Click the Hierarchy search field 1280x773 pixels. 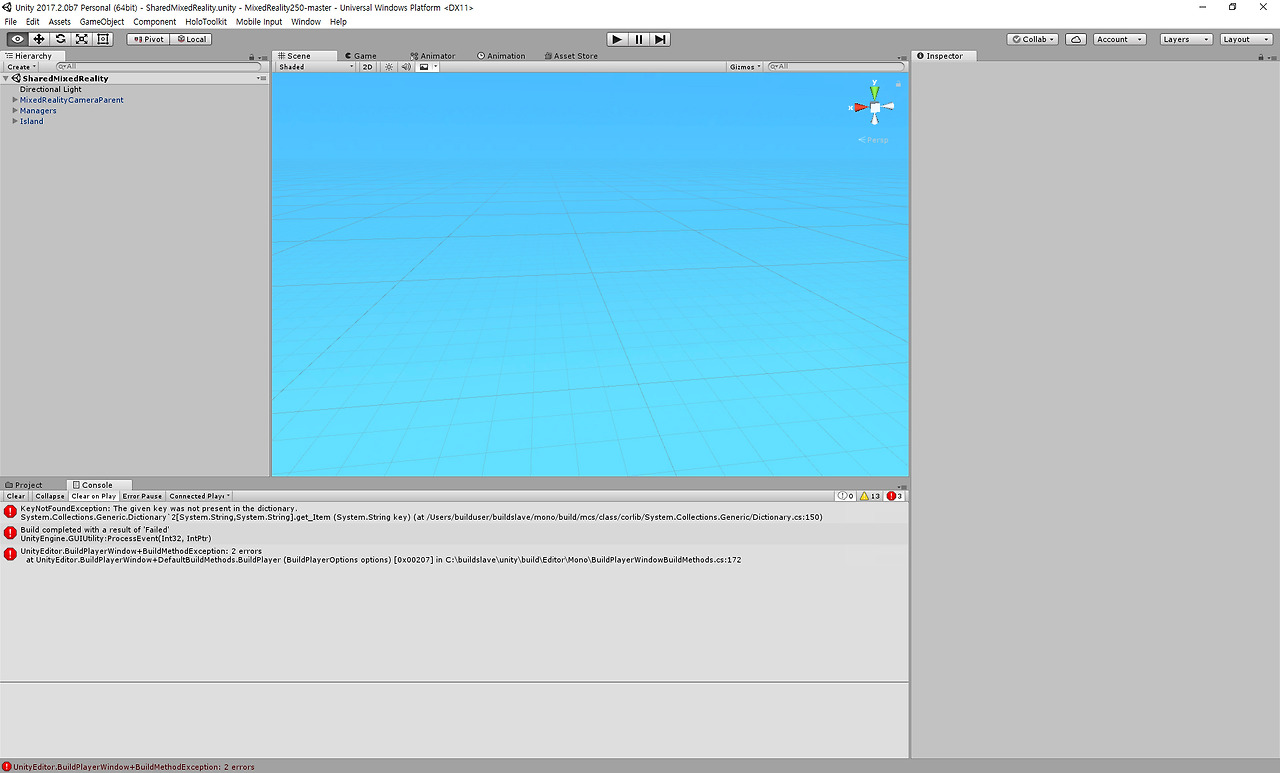point(160,67)
